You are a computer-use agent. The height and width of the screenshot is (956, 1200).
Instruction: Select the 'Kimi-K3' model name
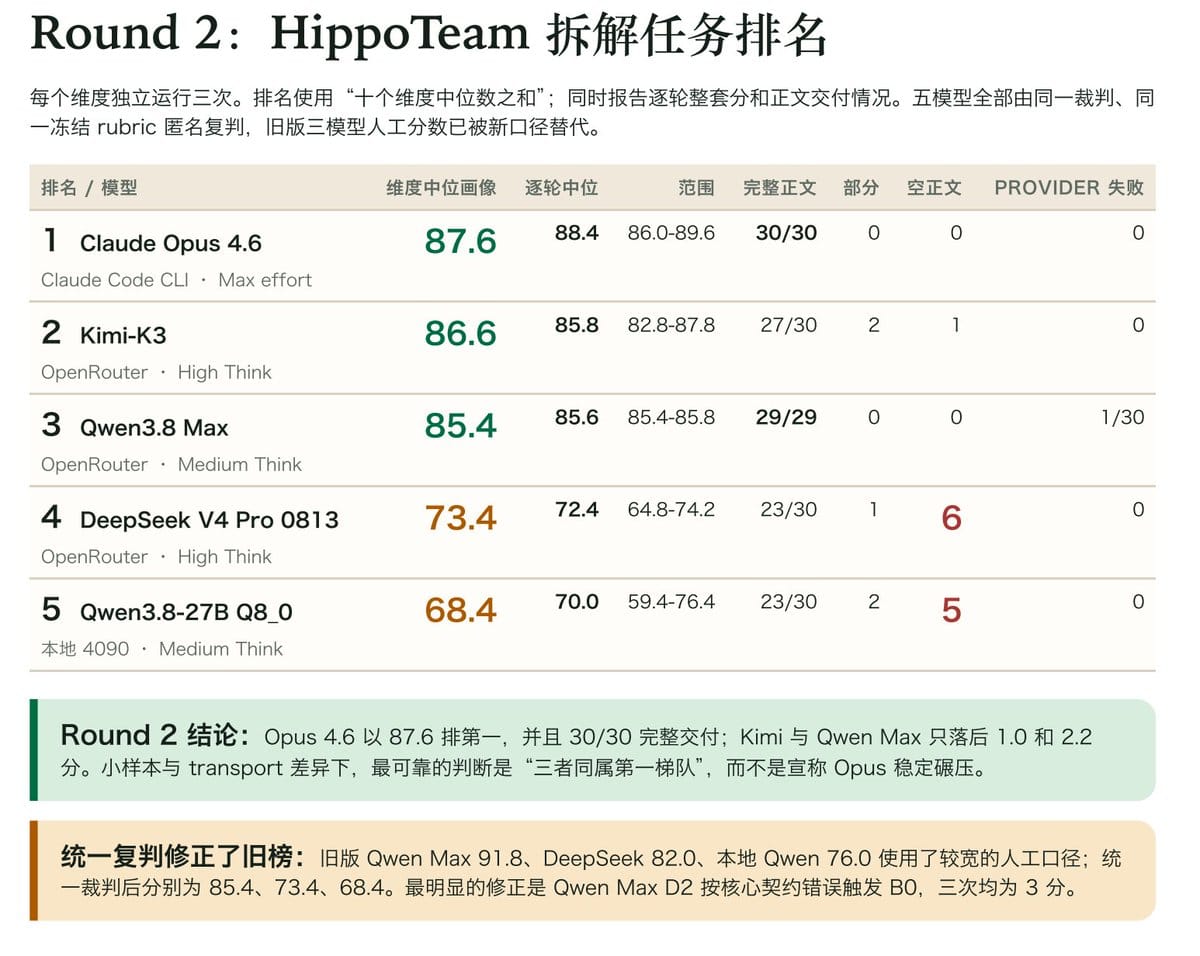(122, 336)
